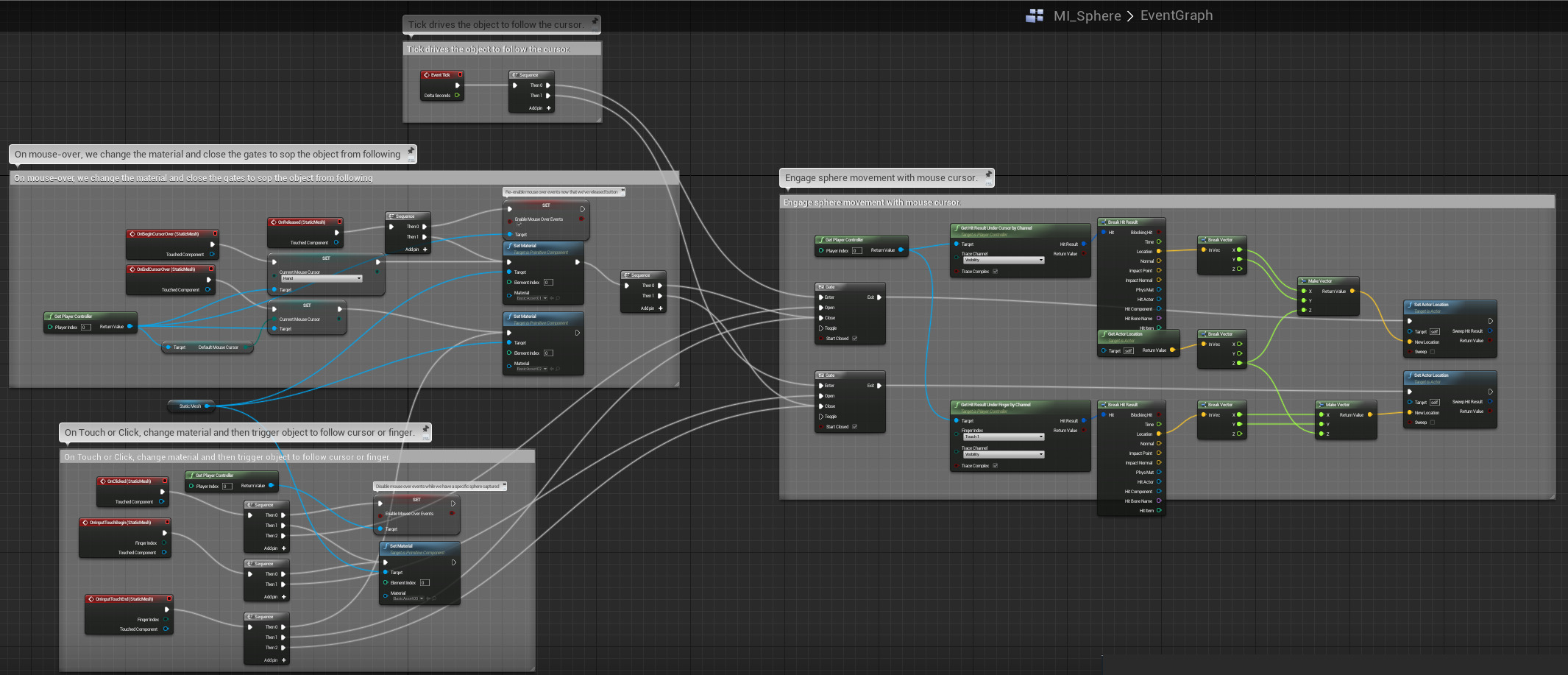Click the OnClicked (StaticMesh) event node header
Viewport: 1568px width, 675px height.
[x=130, y=481]
